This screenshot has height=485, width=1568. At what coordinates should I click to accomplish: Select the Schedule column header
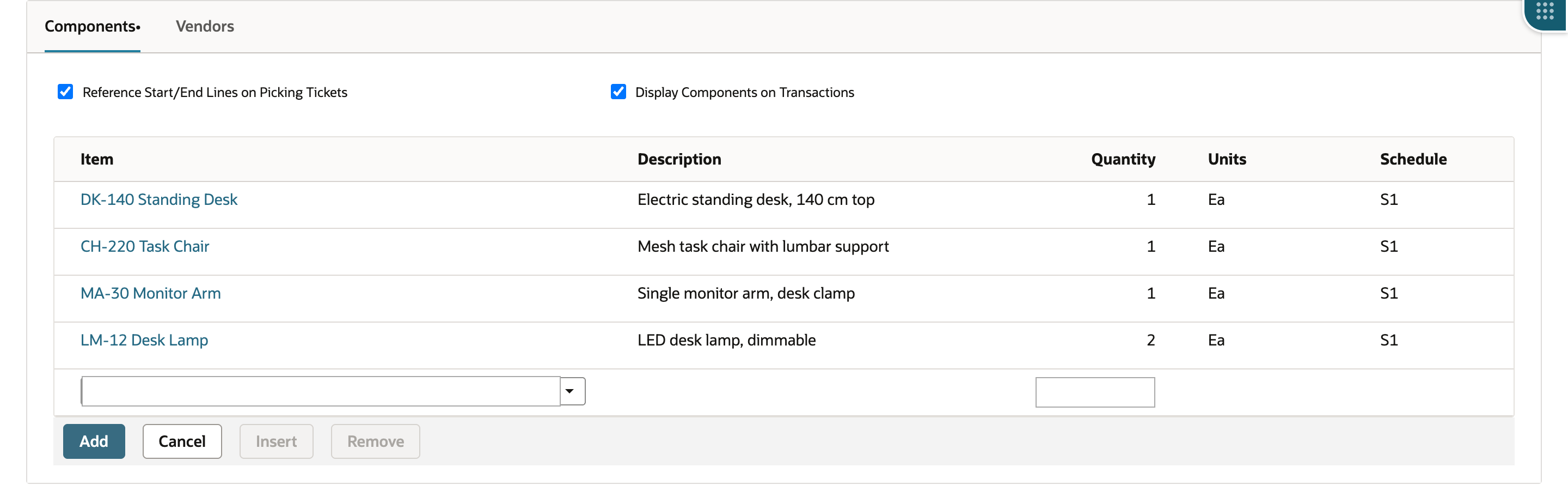click(x=1413, y=159)
